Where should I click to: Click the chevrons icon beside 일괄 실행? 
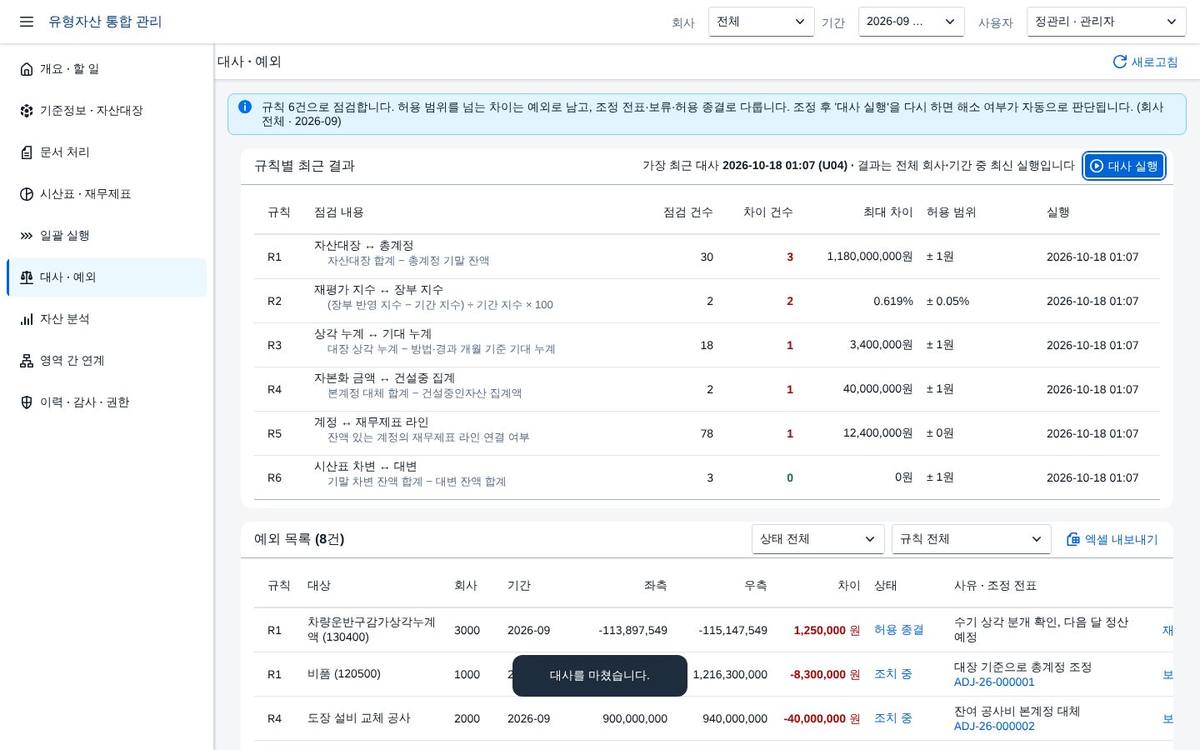coord(26,236)
